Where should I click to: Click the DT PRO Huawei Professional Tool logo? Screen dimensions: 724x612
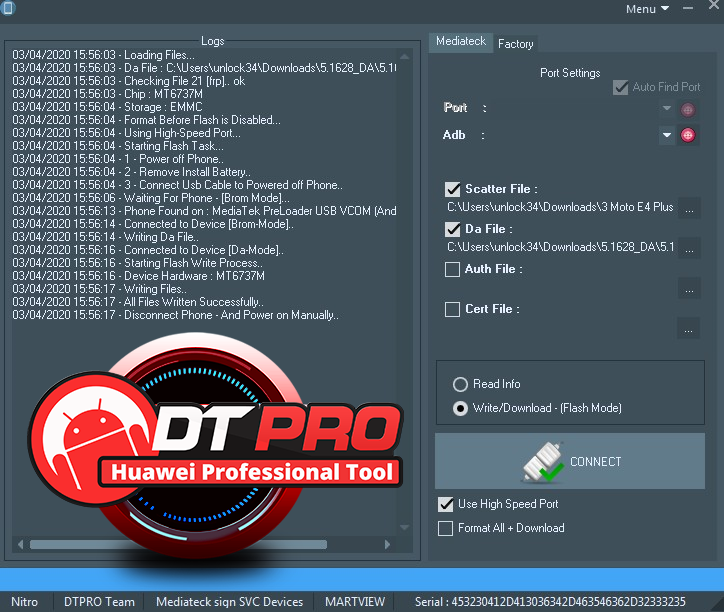click(x=217, y=446)
